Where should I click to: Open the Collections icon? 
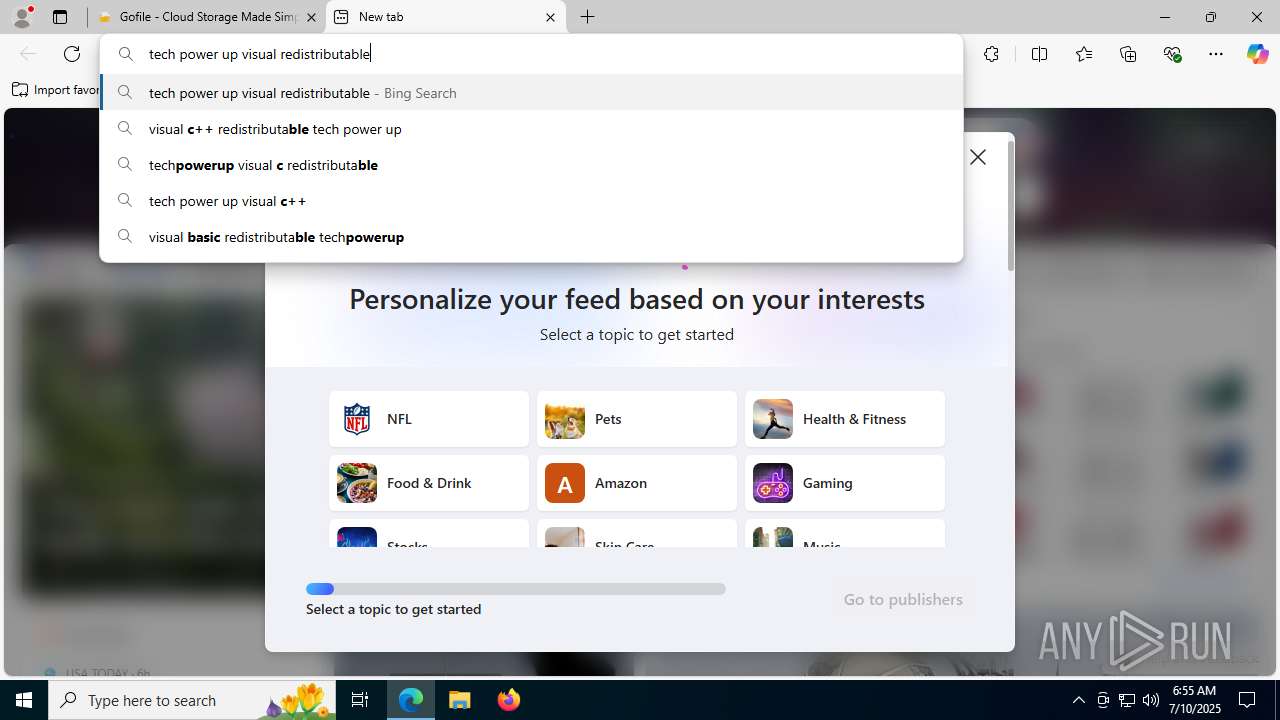pyautogui.click(x=1128, y=54)
